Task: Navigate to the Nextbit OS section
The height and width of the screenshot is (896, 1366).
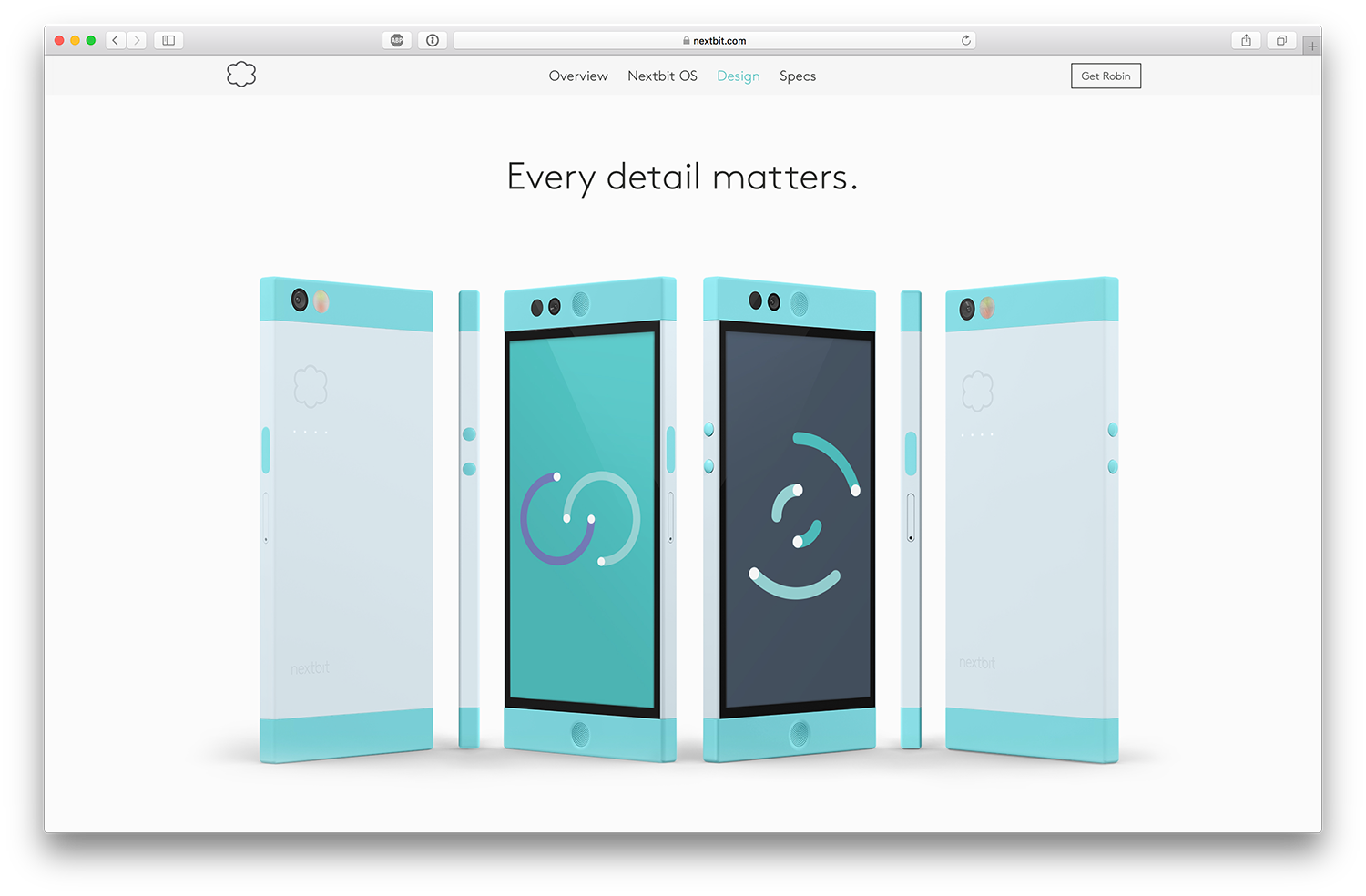Action: pyautogui.click(x=662, y=76)
